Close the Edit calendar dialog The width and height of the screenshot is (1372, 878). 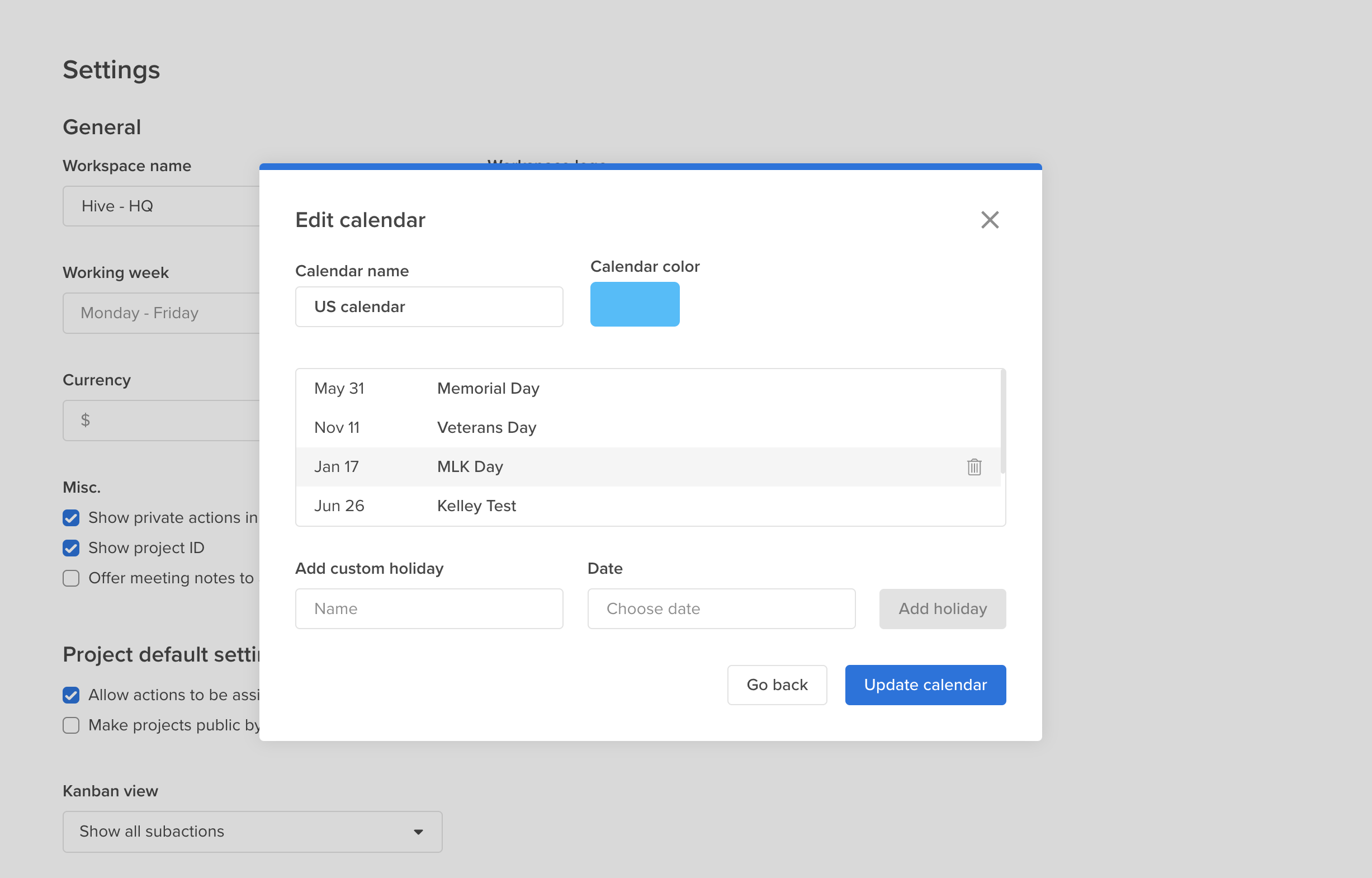tap(990, 220)
